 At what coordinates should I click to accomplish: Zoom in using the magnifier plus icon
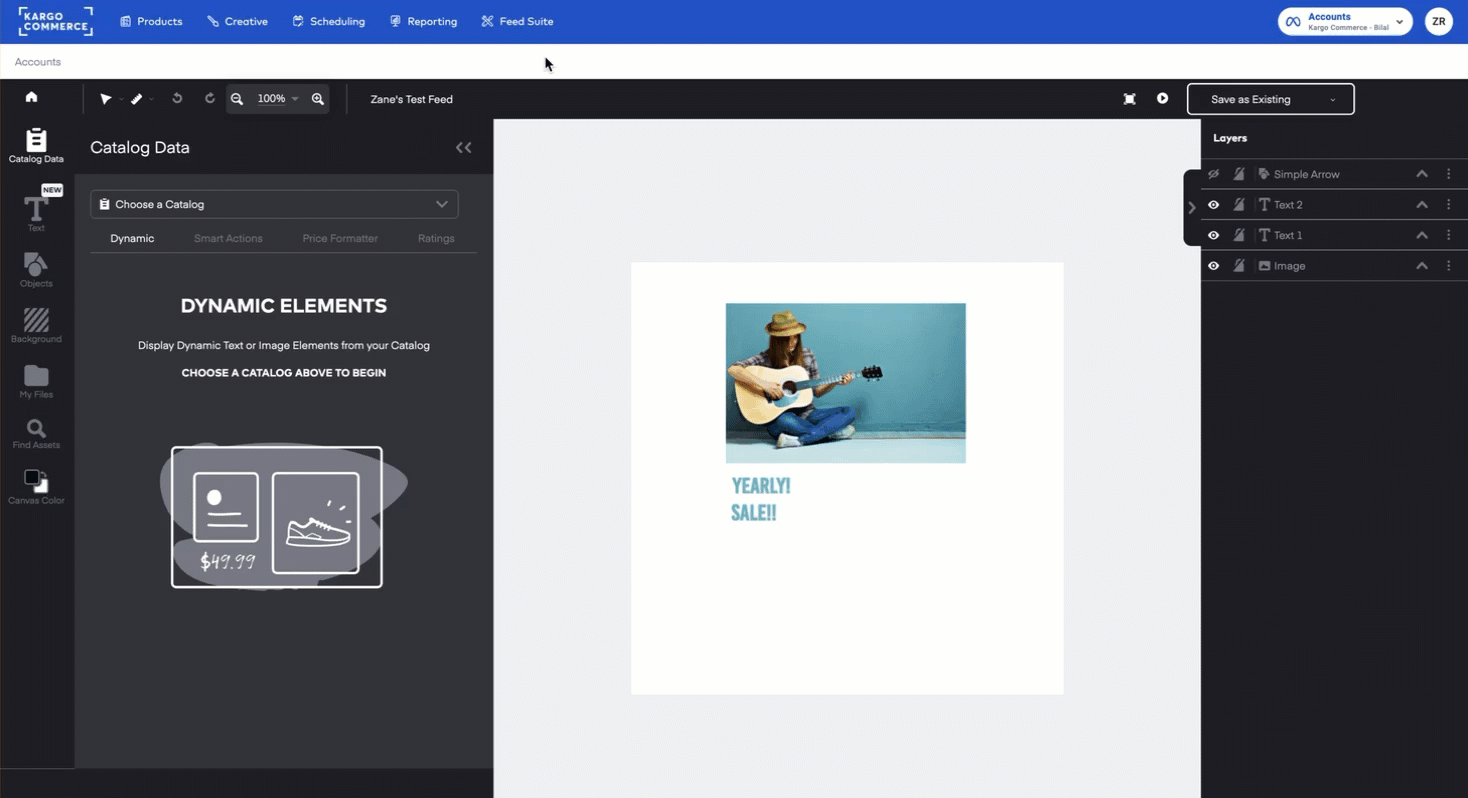[x=318, y=98]
